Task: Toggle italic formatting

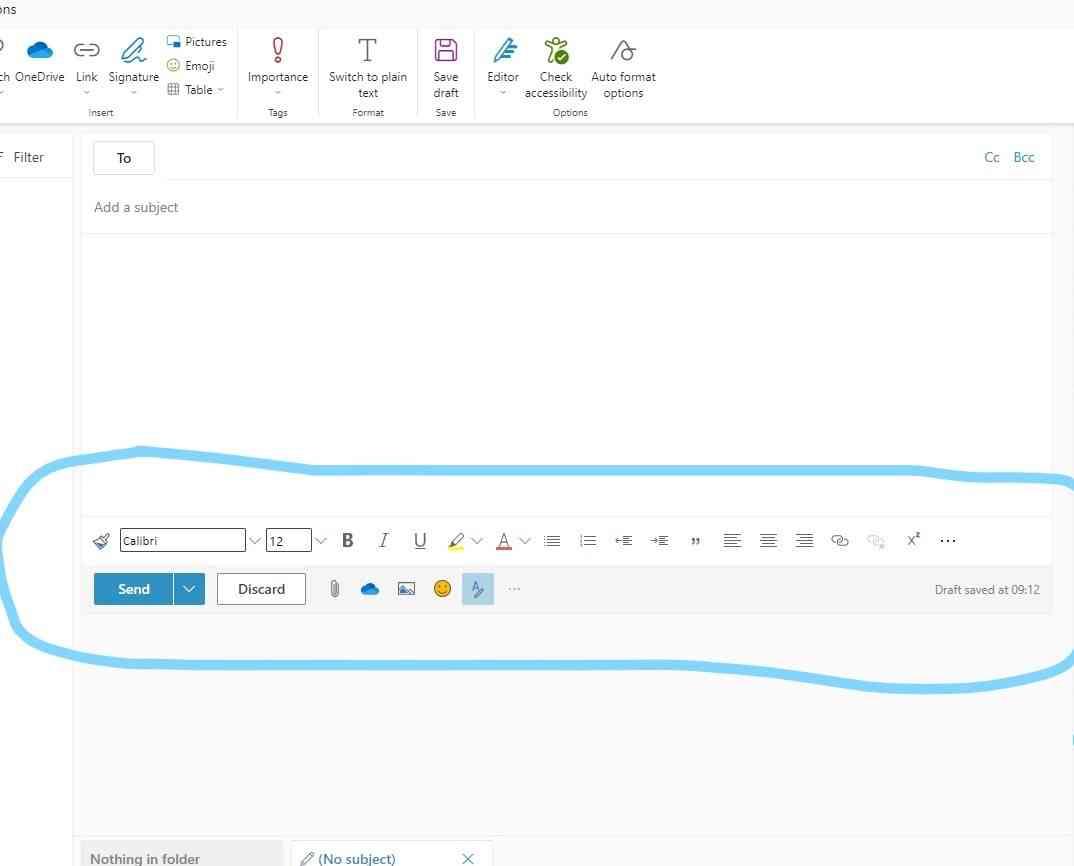Action: [384, 541]
